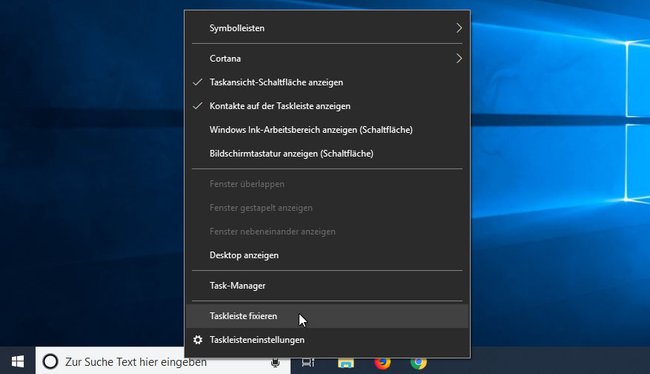Click the microphone icon in search box
Image resolution: width=650 pixels, height=374 pixels.
pos(275,363)
